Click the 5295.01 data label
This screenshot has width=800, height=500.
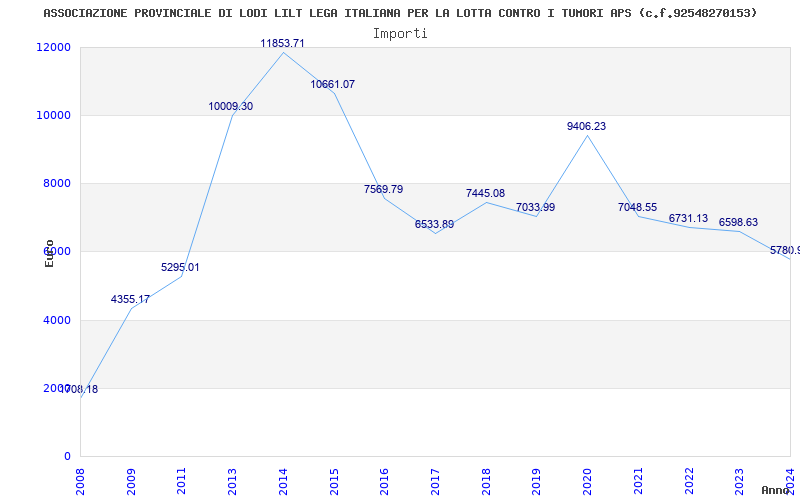tap(180, 267)
